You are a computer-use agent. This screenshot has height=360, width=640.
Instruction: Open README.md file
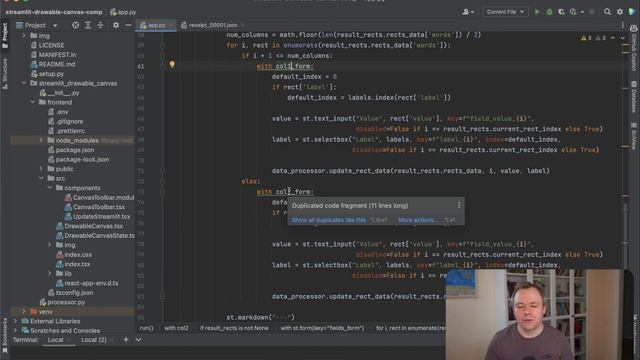click(57, 64)
